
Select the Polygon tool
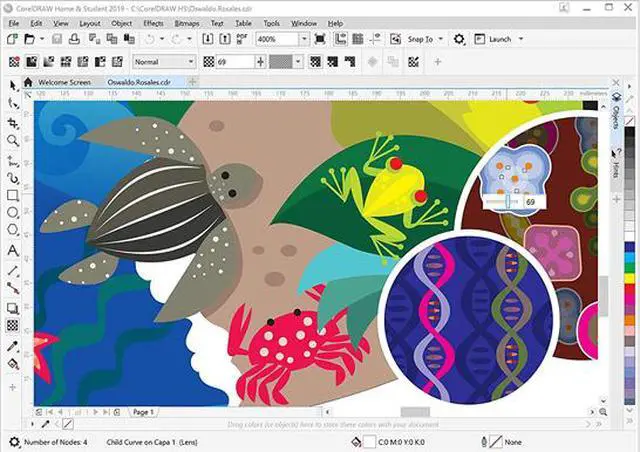13,230
